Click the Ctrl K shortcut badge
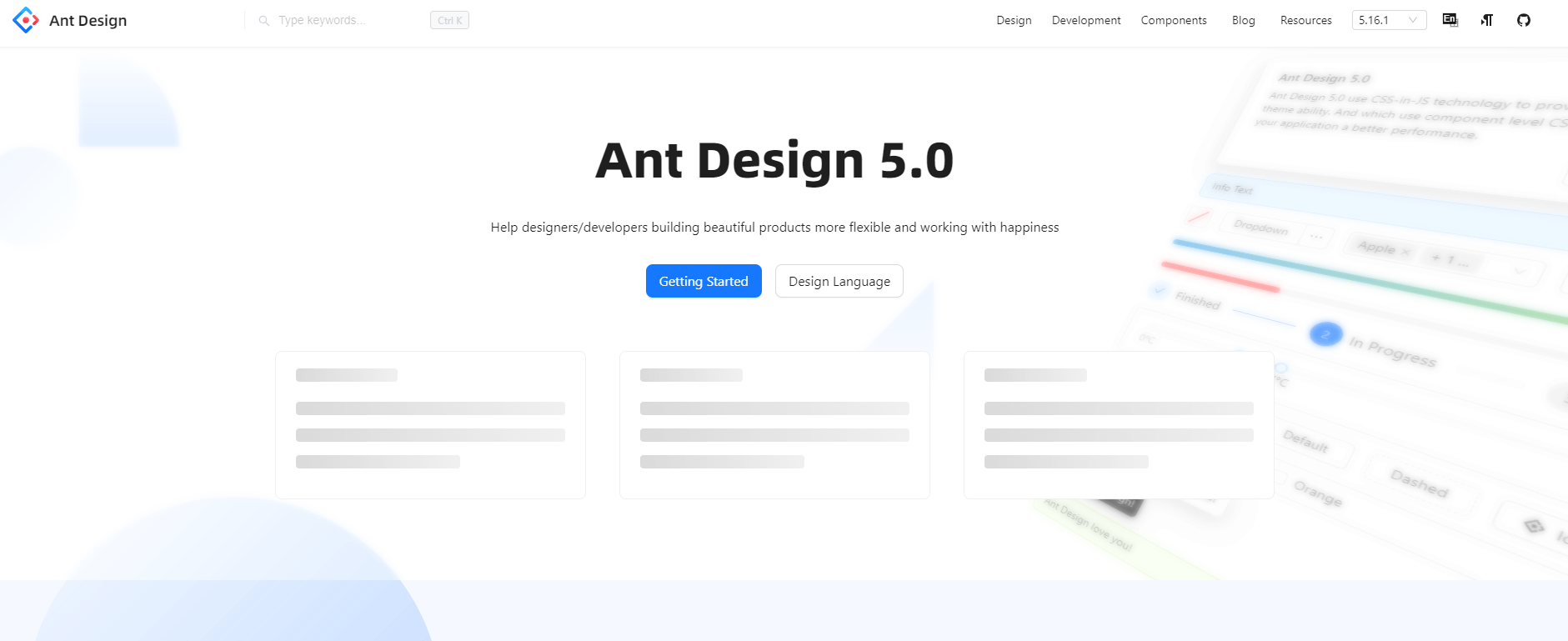Image resolution: width=1568 pixels, height=641 pixels. point(449,20)
